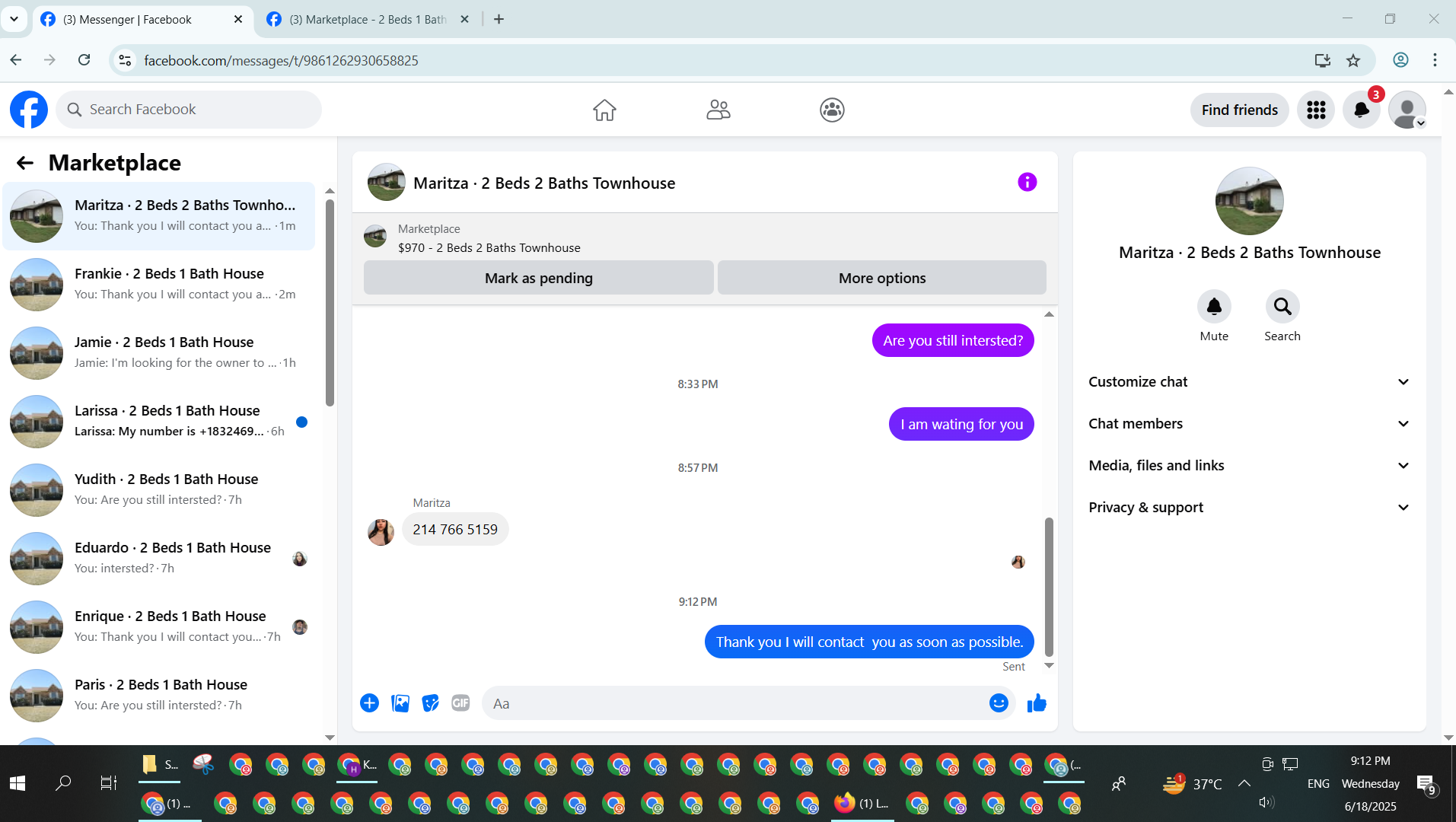Click the Search Facebook field
Image resolution: width=1456 pixels, height=822 pixels.
189,110
